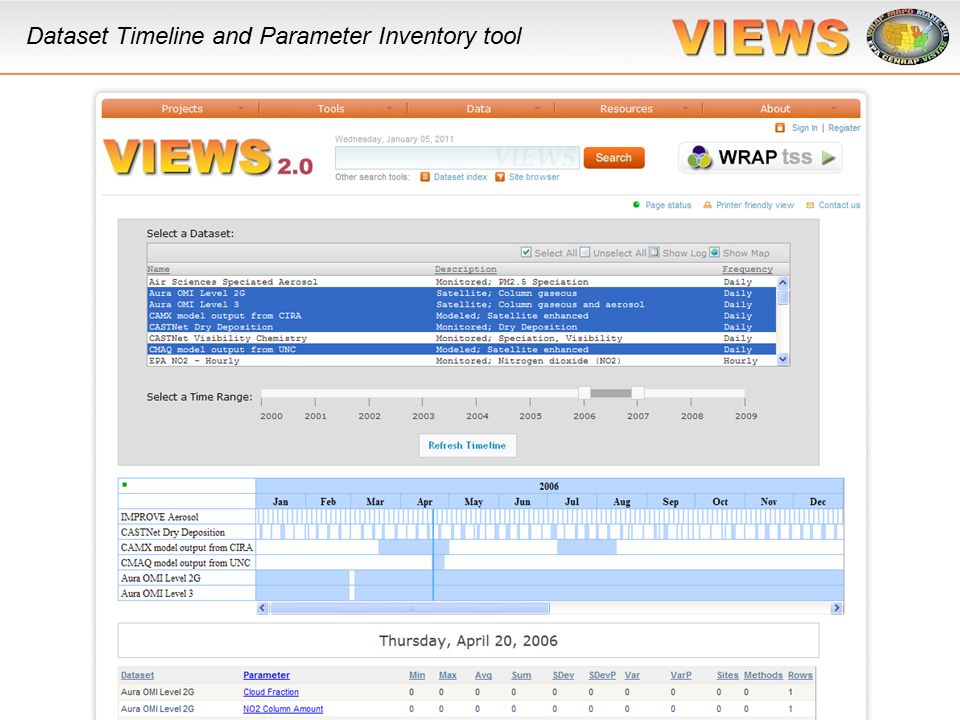960x720 pixels.
Task: Click the Unselect All checkbox icon
Action: pos(585,252)
